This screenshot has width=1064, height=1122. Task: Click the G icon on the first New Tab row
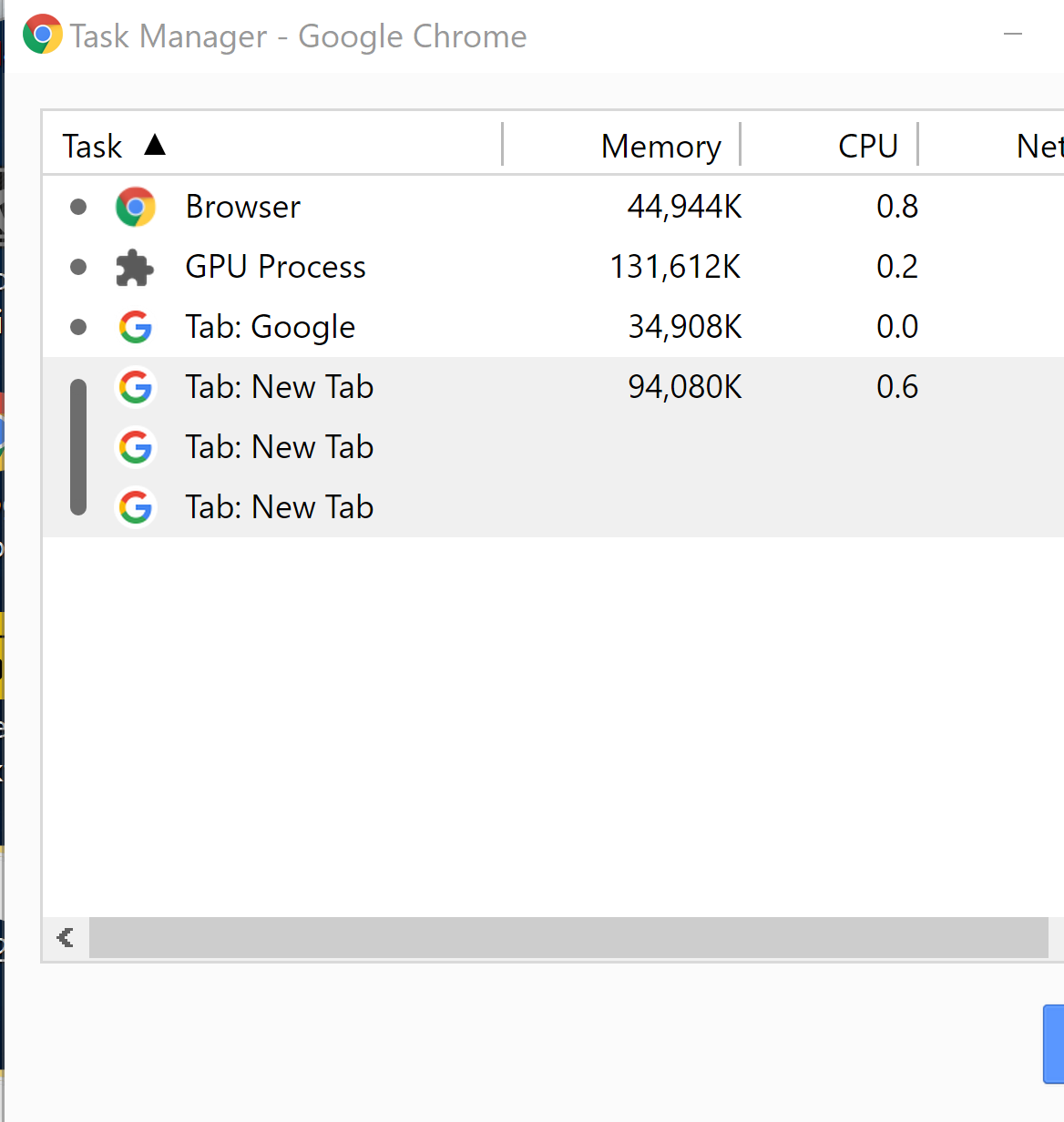135,386
